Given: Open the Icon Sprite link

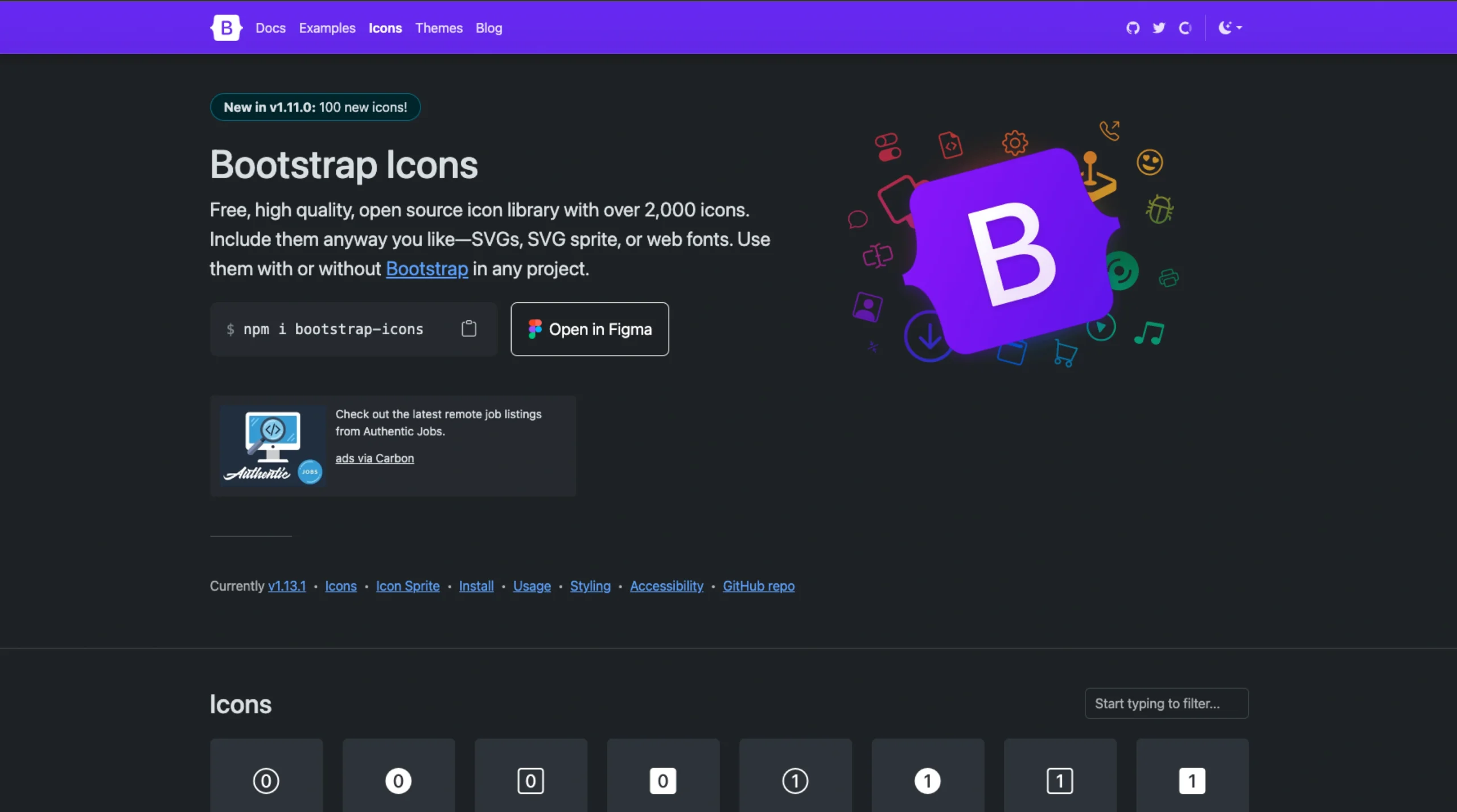Looking at the screenshot, I should pos(408,586).
